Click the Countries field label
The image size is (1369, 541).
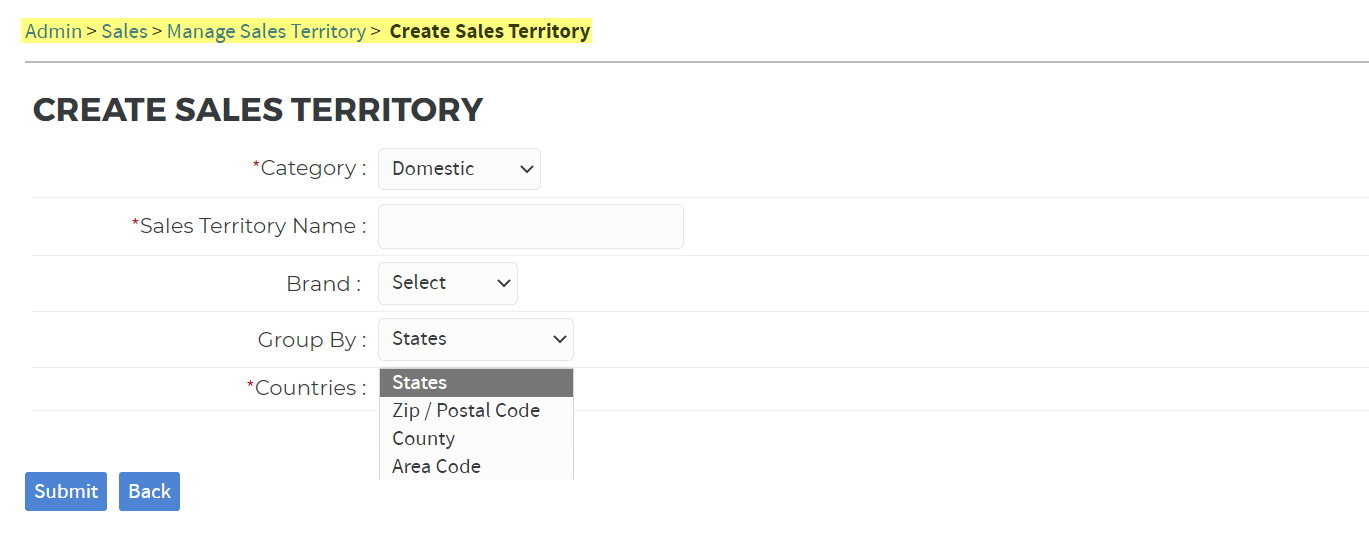(309, 388)
